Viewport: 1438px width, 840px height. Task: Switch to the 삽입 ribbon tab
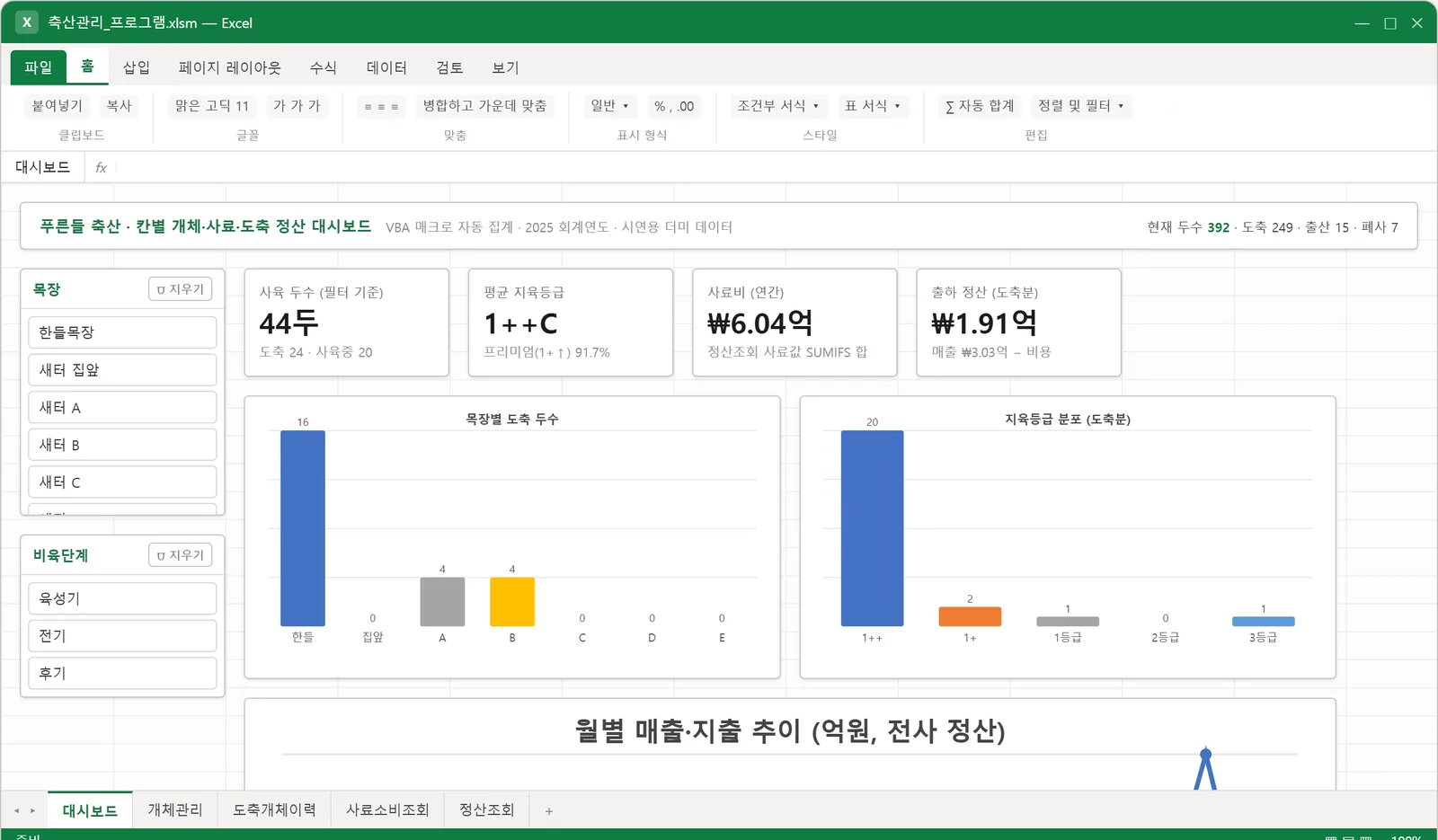[136, 67]
